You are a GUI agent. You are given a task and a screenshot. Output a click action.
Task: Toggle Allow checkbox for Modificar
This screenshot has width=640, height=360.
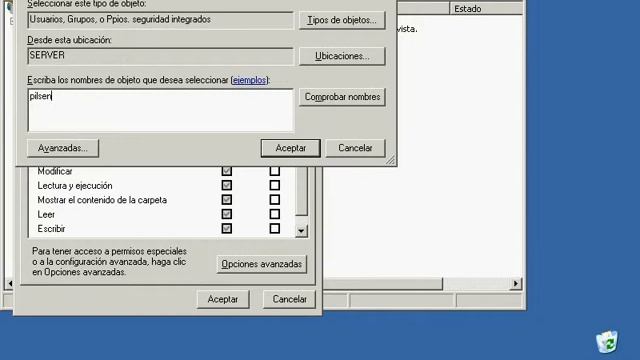pyautogui.click(x=227, y=171)
